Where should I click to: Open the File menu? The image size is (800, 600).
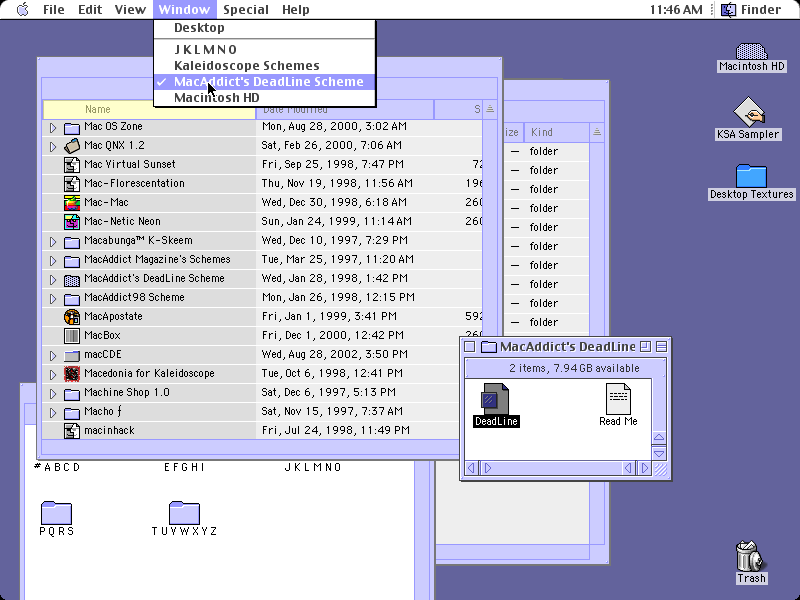[x=53, y=9]
